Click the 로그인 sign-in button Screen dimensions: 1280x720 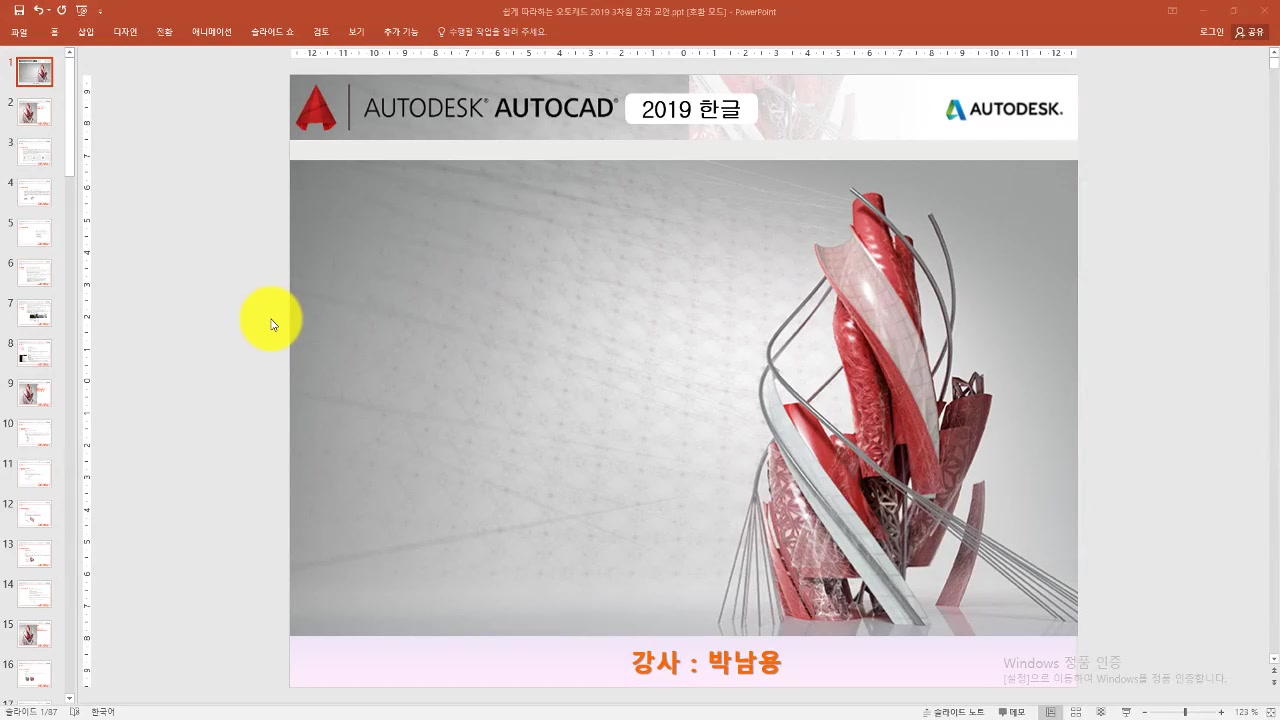click(x=1211, y=32)
